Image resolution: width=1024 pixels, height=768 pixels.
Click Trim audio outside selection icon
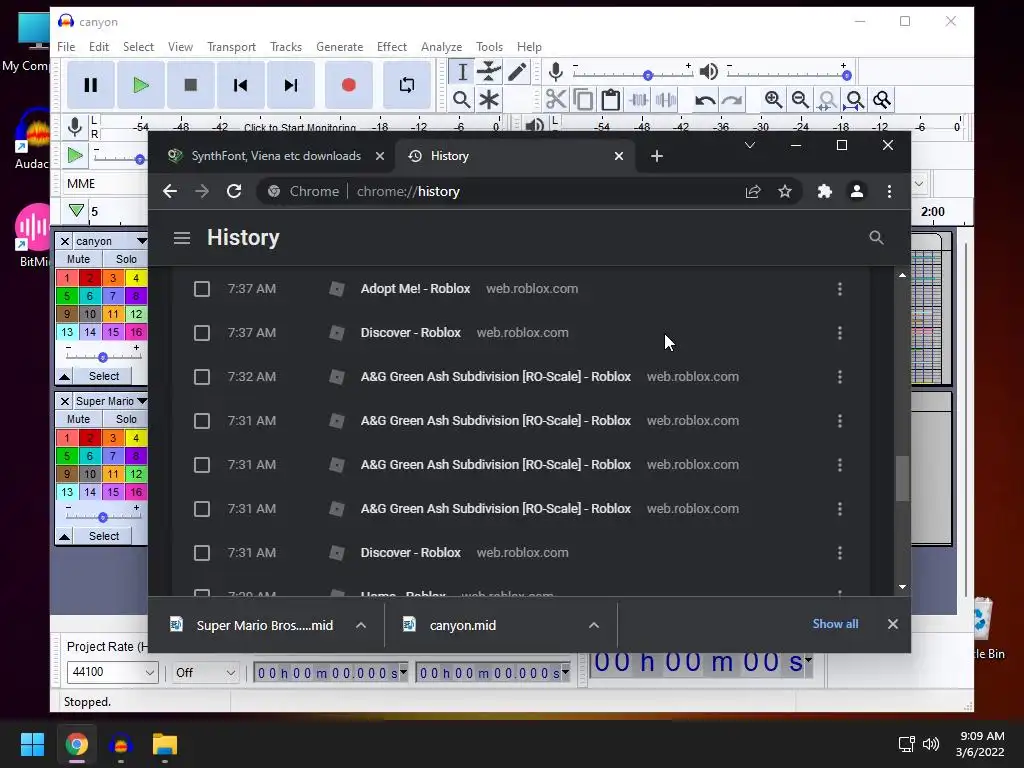(638, 100)
